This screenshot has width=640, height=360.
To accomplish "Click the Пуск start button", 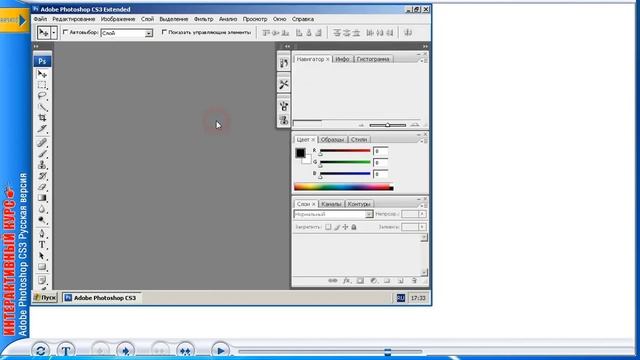I will tap(45, 298).
